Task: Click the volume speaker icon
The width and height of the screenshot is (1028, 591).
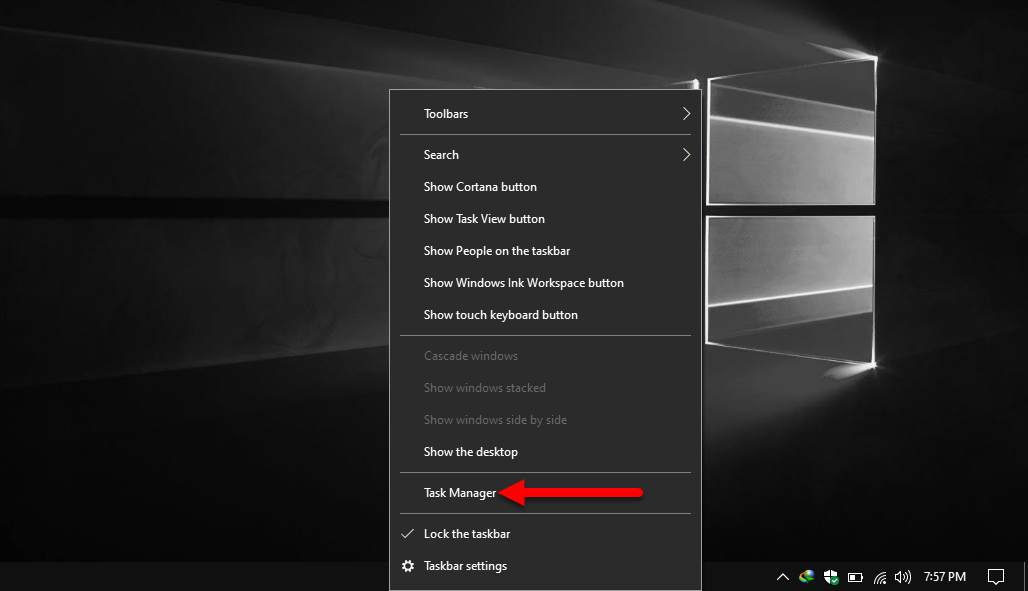Action: click(x=903, y=577)
